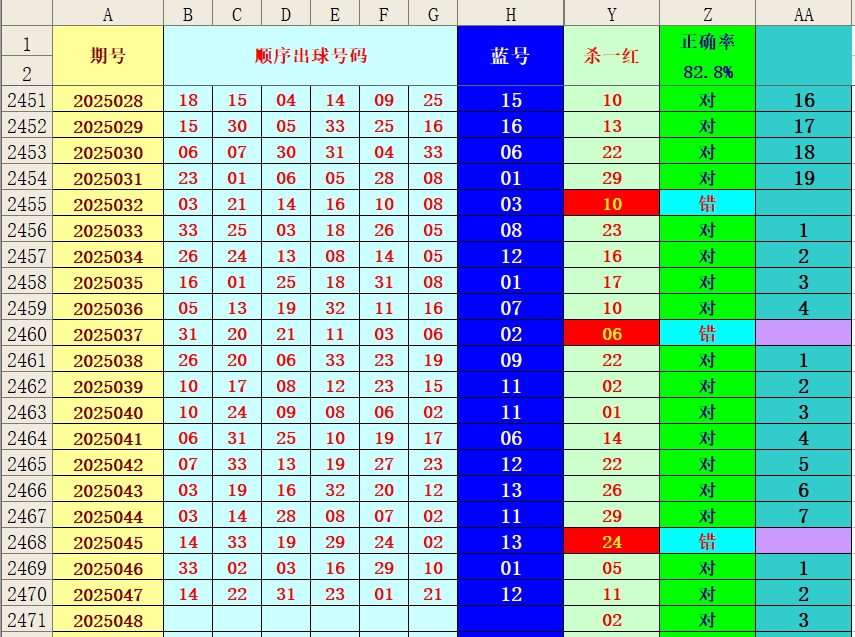The image size is (855, 637).
Task: Click 错 cell in row 2025045
Action: 707,542
